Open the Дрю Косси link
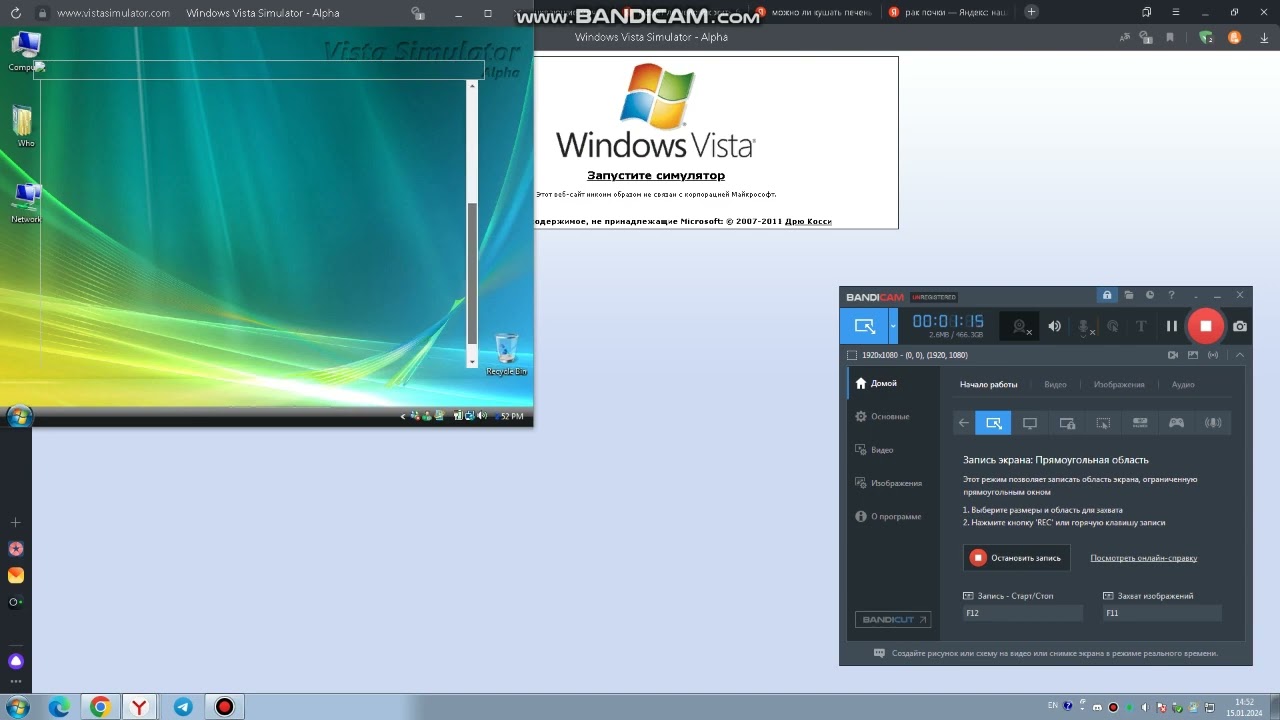The image size is (1280, 720). [808, 221]
